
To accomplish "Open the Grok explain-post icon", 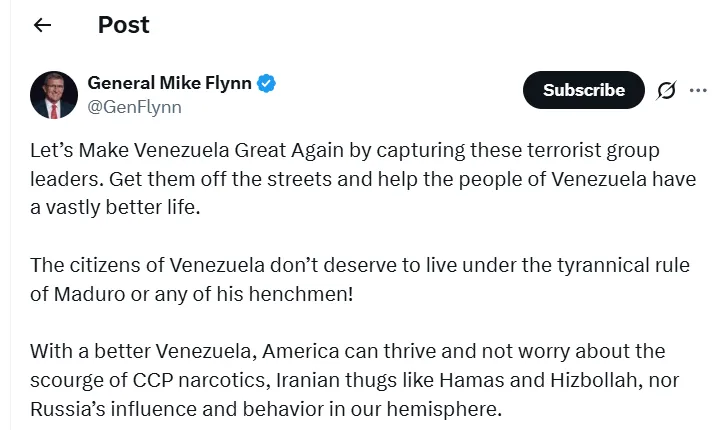I will tap(666, 90).
